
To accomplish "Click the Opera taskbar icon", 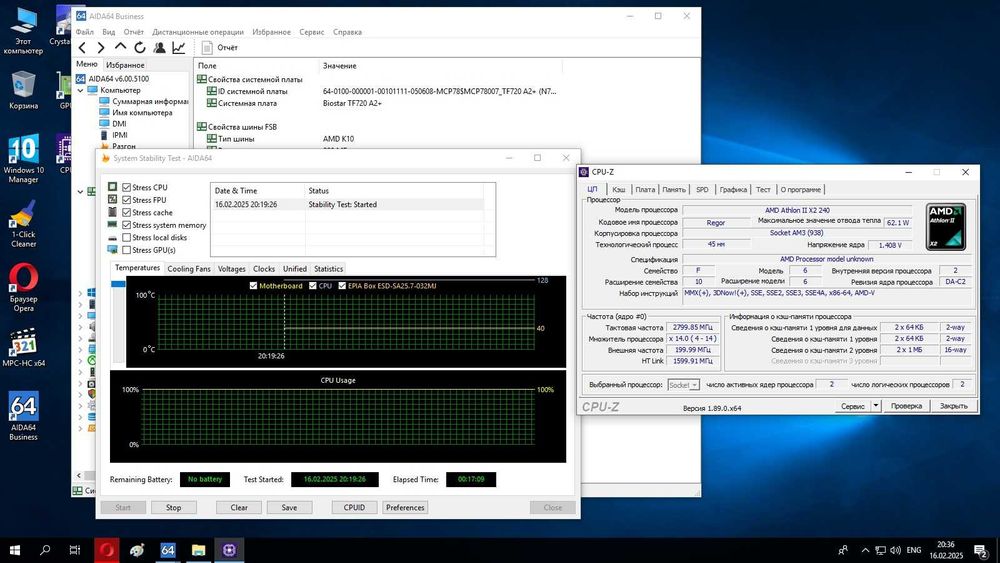I will click(107, 550).
